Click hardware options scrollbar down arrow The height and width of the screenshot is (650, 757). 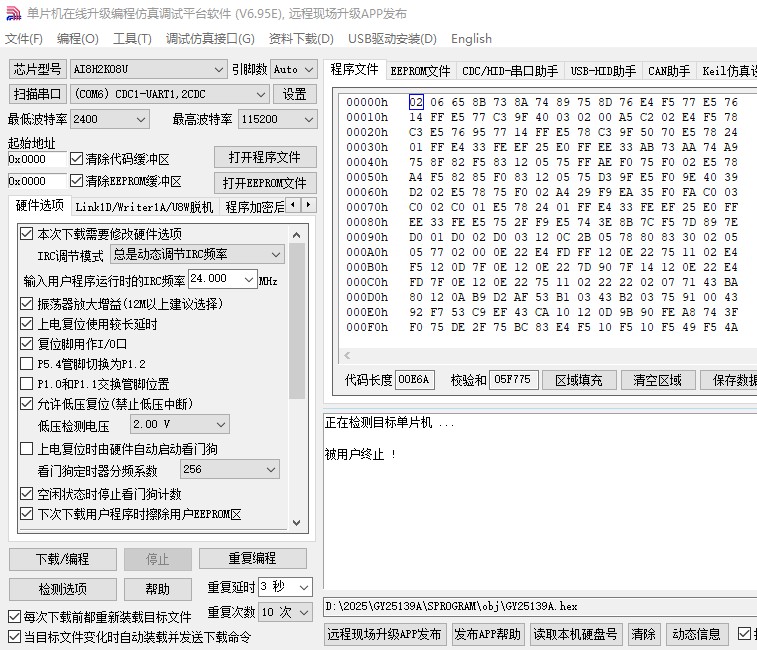(x=296, y=523)
